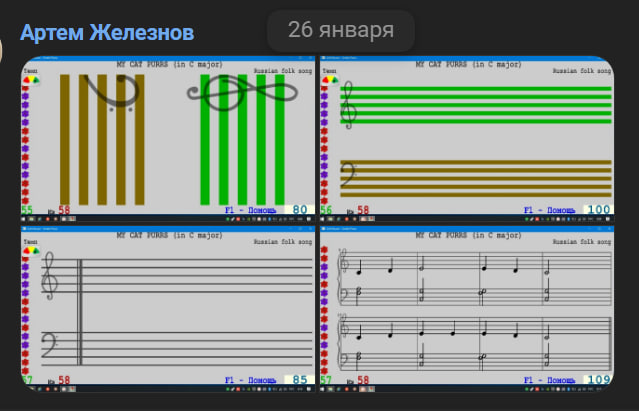
Task: Click F1 - Помощь in the top-left image
Action: coord(250,211)
